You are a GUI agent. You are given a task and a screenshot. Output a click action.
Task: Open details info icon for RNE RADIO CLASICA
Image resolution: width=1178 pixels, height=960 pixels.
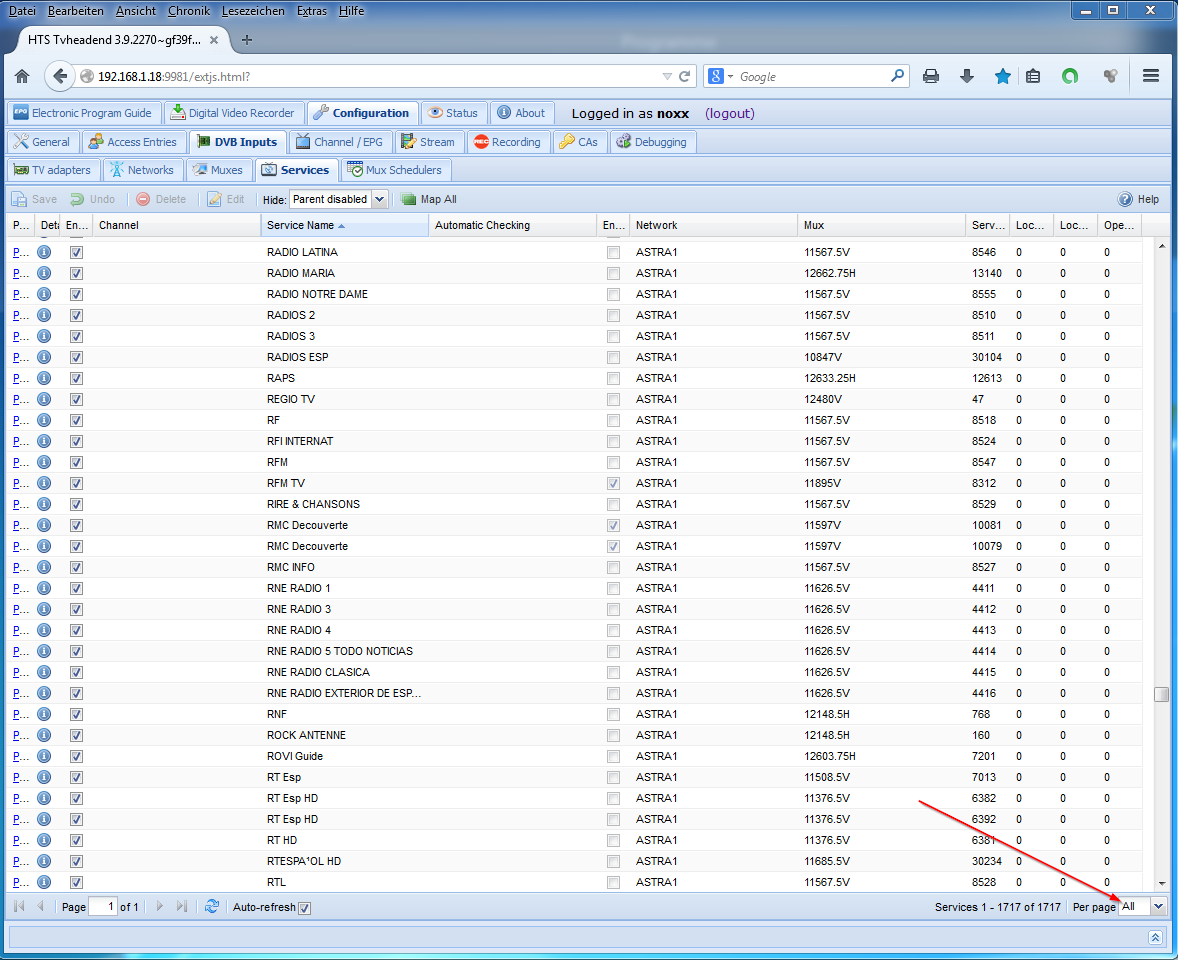tap(44, 672)
